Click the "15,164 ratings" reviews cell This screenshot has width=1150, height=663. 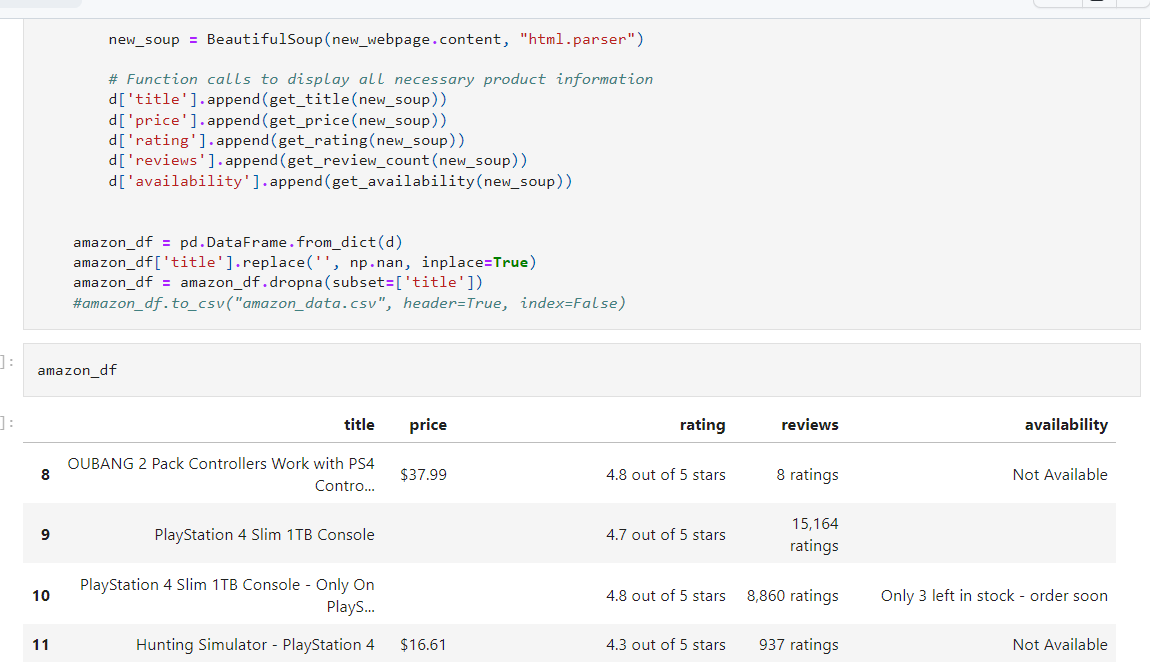click(813, 535)
